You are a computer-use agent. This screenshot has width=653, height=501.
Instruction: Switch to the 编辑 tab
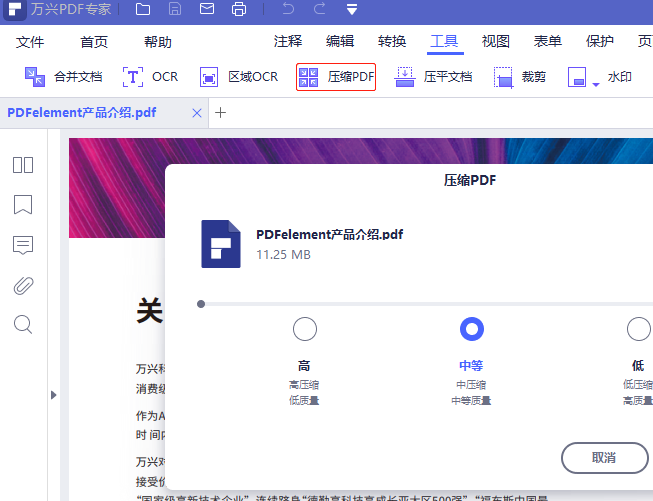click(340, 41)
